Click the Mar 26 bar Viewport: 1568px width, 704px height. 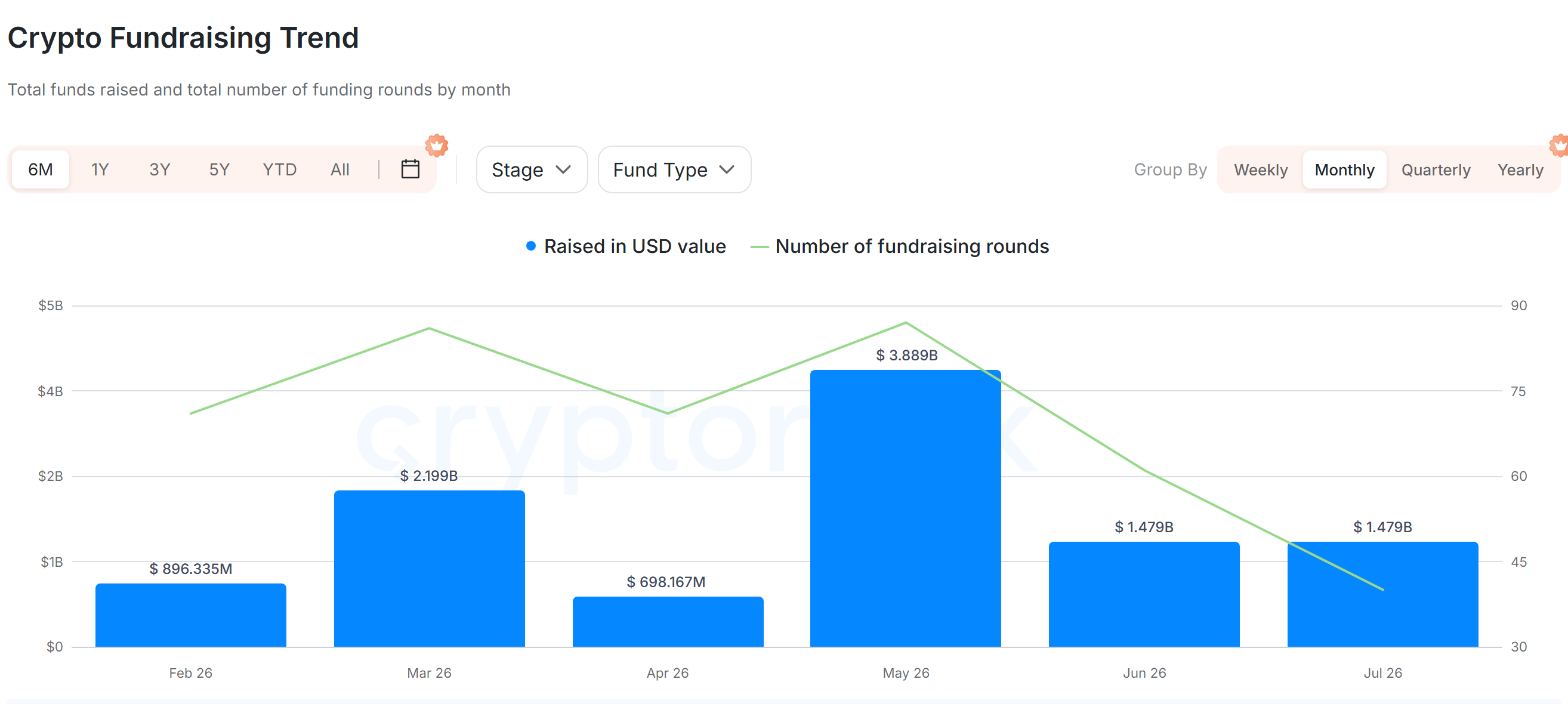[429, 569]
